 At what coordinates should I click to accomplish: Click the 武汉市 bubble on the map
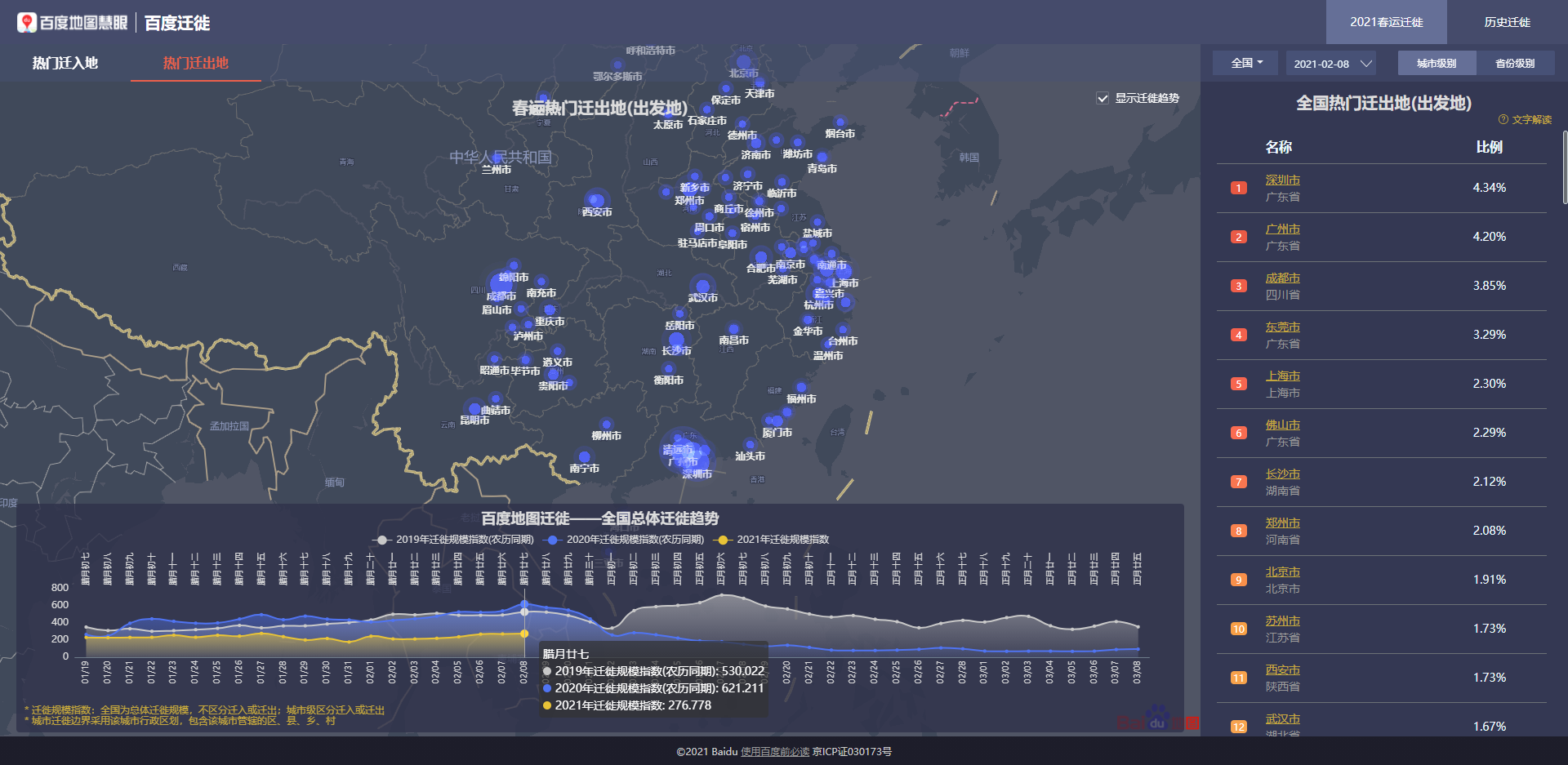[702, 287]
